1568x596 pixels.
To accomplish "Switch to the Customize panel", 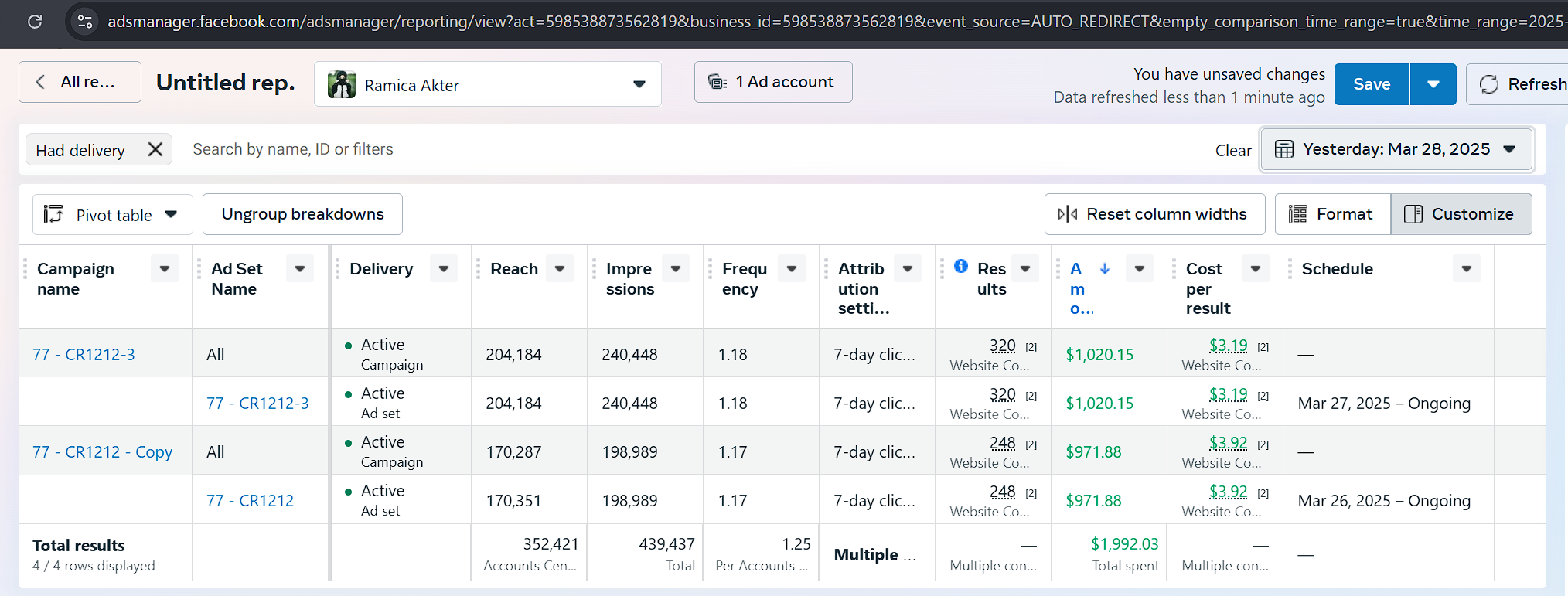I will [1461, 214].
